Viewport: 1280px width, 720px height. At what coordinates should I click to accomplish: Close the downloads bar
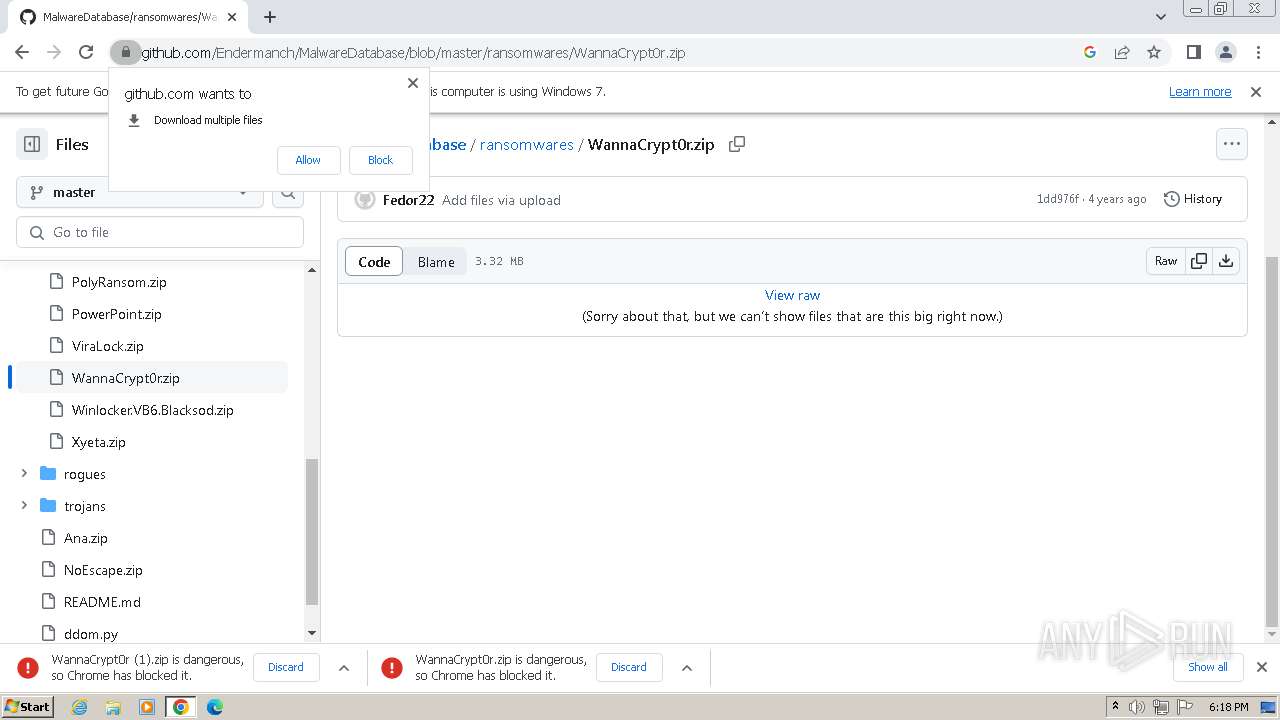pyautogui.click(x=1261, y=667)
